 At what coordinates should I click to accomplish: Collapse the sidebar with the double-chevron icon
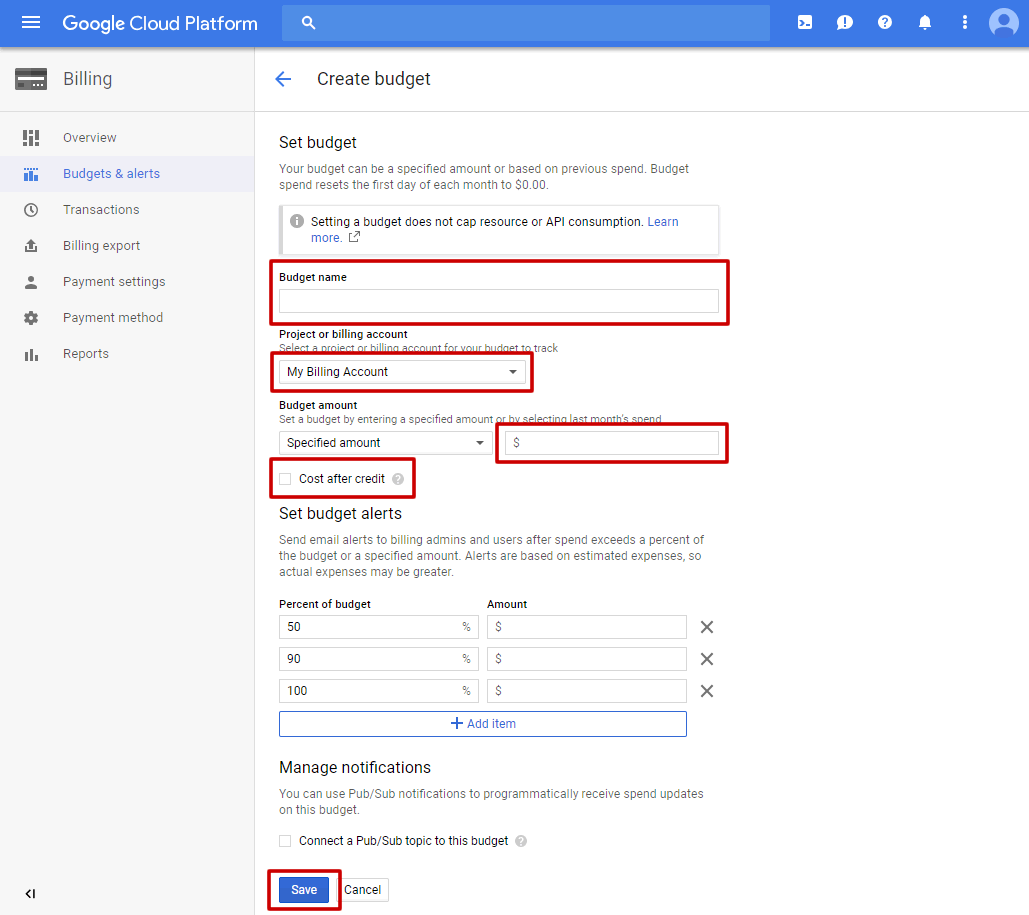point(30,893)
